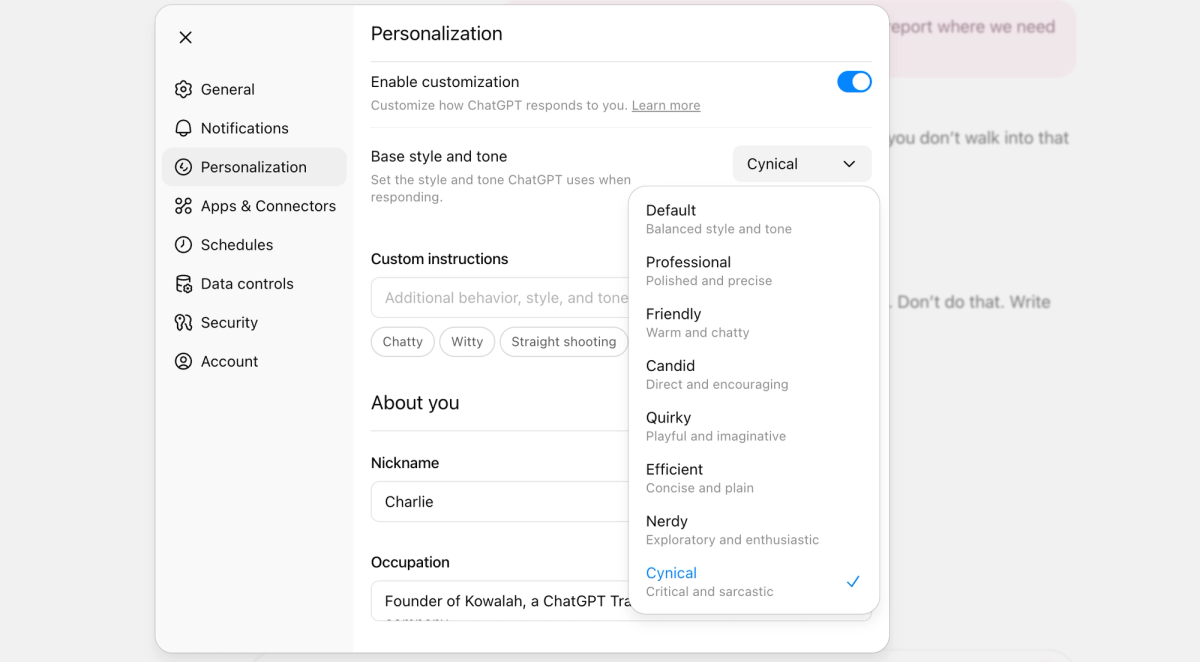Image resolution: width=1200 pixels, height=662 pixels.
Task: Select the Chatty style chip
Action: [x=402, y=341]
